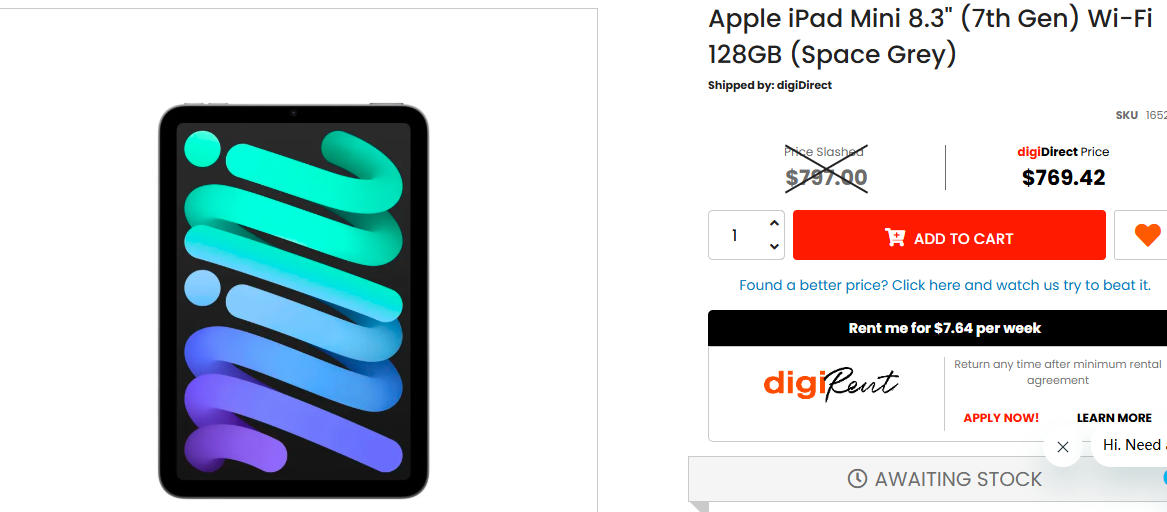This screenshot has width=1167, height=512.
Task: Click the Apple iPad Mini product title
Action: pyautogui.click(x=930, y=36)
